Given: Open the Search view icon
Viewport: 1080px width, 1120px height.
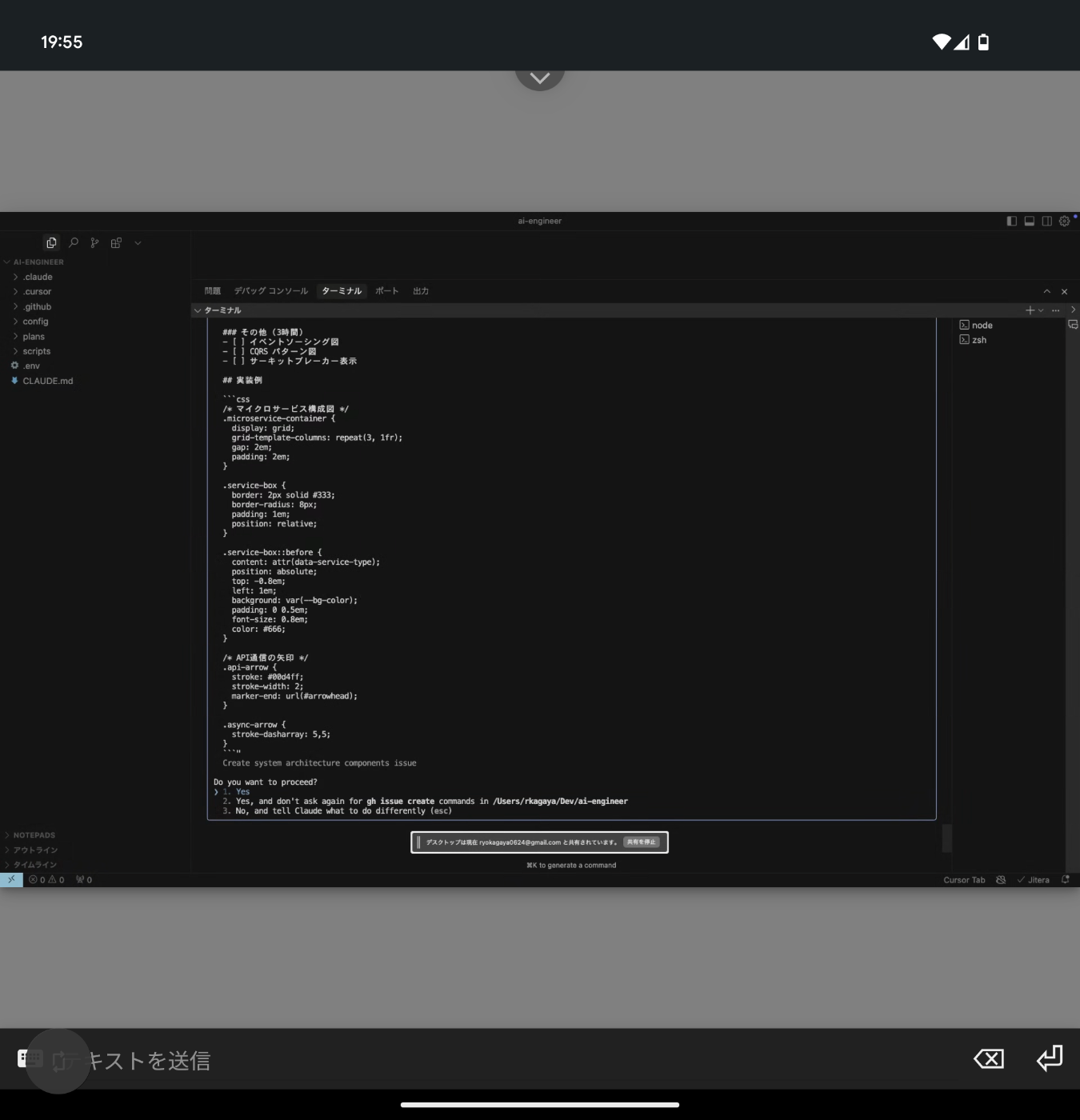Looking at the screenshot, I should point(74,242).
